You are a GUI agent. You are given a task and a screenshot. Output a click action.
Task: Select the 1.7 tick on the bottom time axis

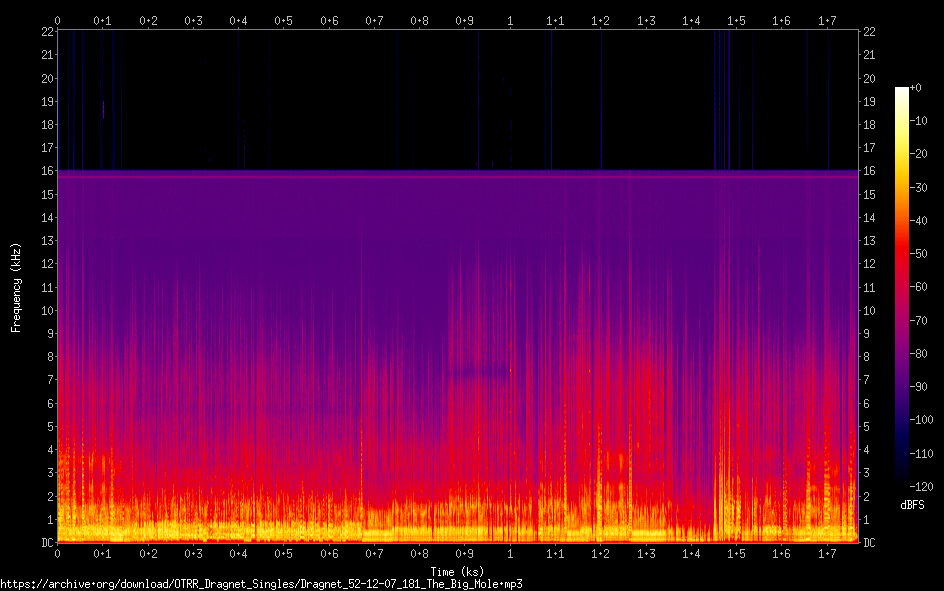[827, 554]
